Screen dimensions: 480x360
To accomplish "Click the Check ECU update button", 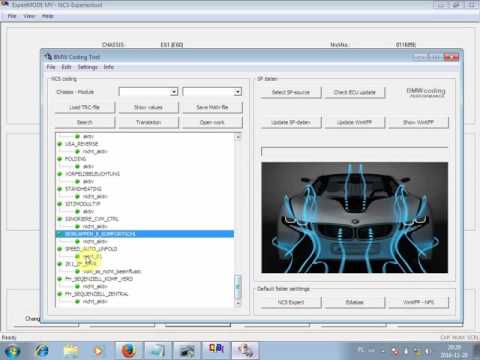I will point(355,92).
